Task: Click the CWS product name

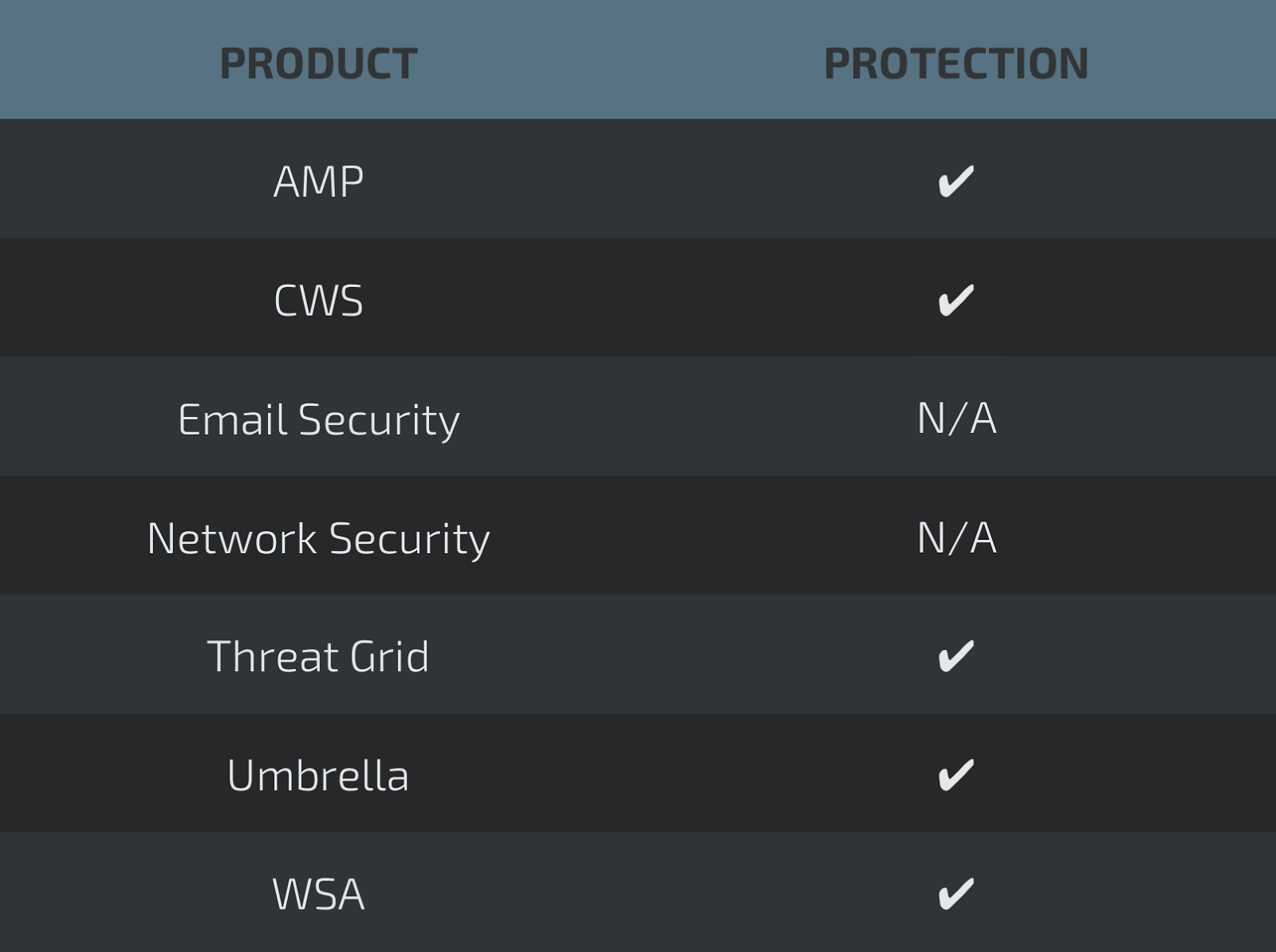Action: 318,301
